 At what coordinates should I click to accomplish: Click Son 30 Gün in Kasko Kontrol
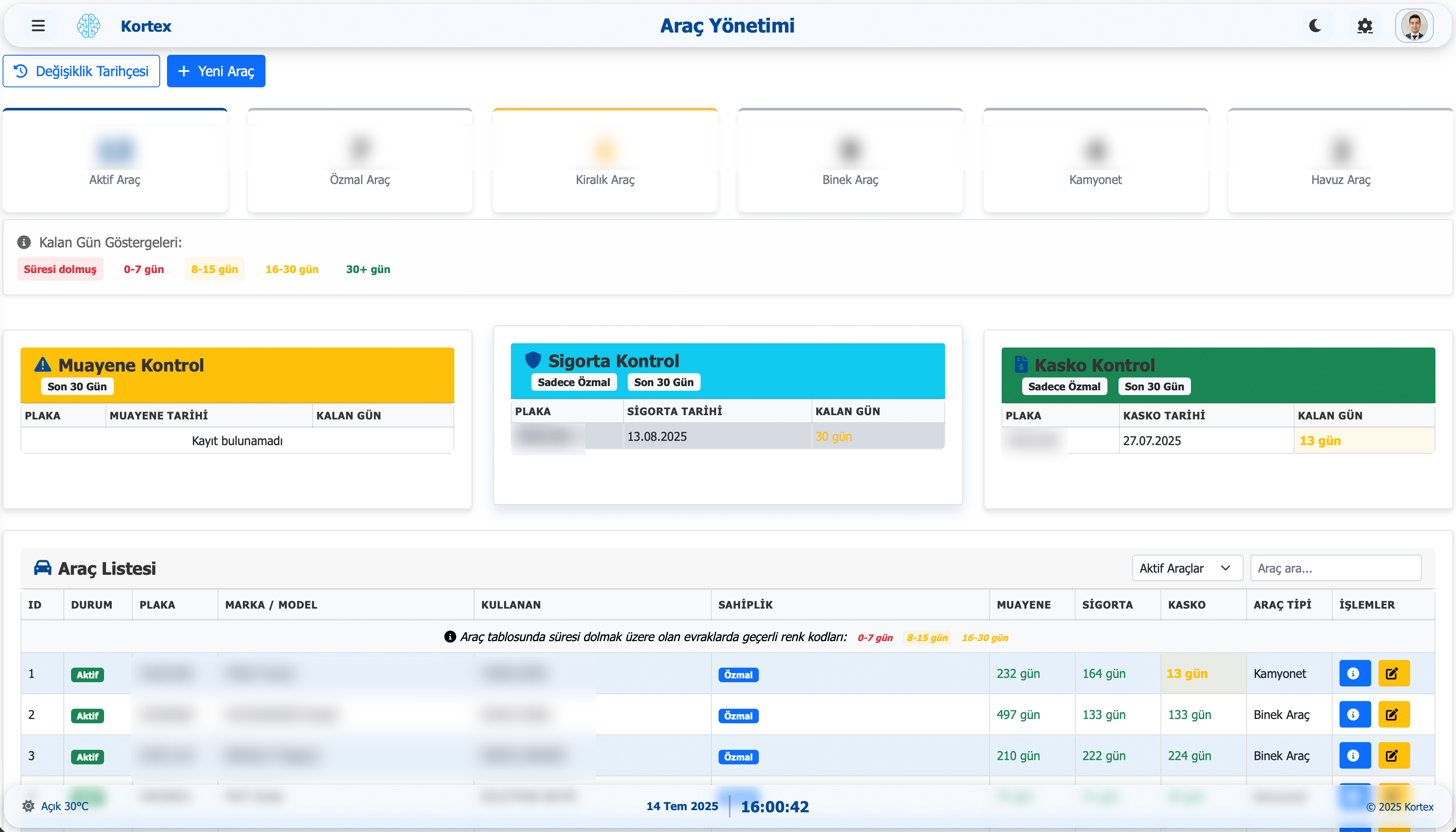1154,387
